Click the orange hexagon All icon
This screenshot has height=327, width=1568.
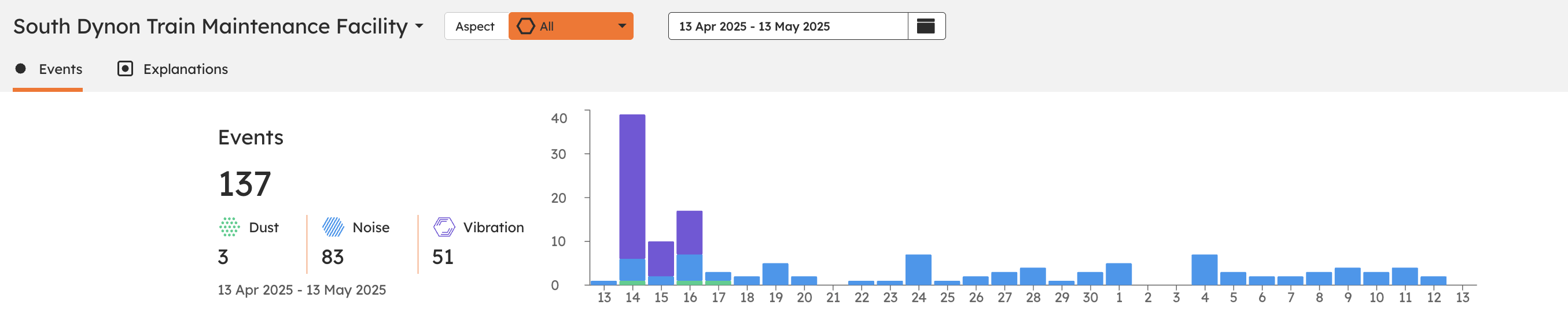click(525, 26)
